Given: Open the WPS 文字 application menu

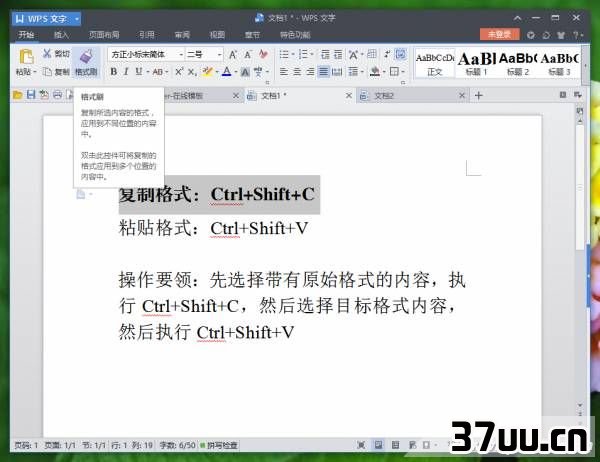Looking at the screenshot, I should tap(46, 18).
